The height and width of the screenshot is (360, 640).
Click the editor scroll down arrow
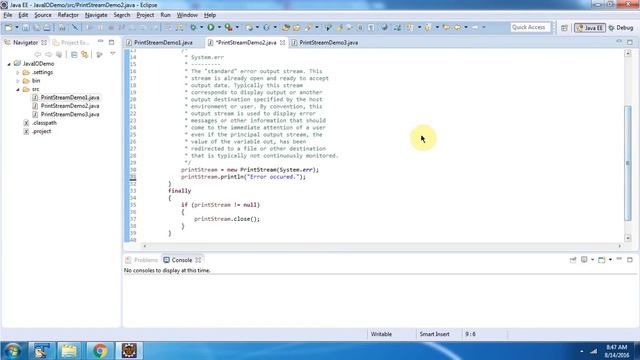628,238
